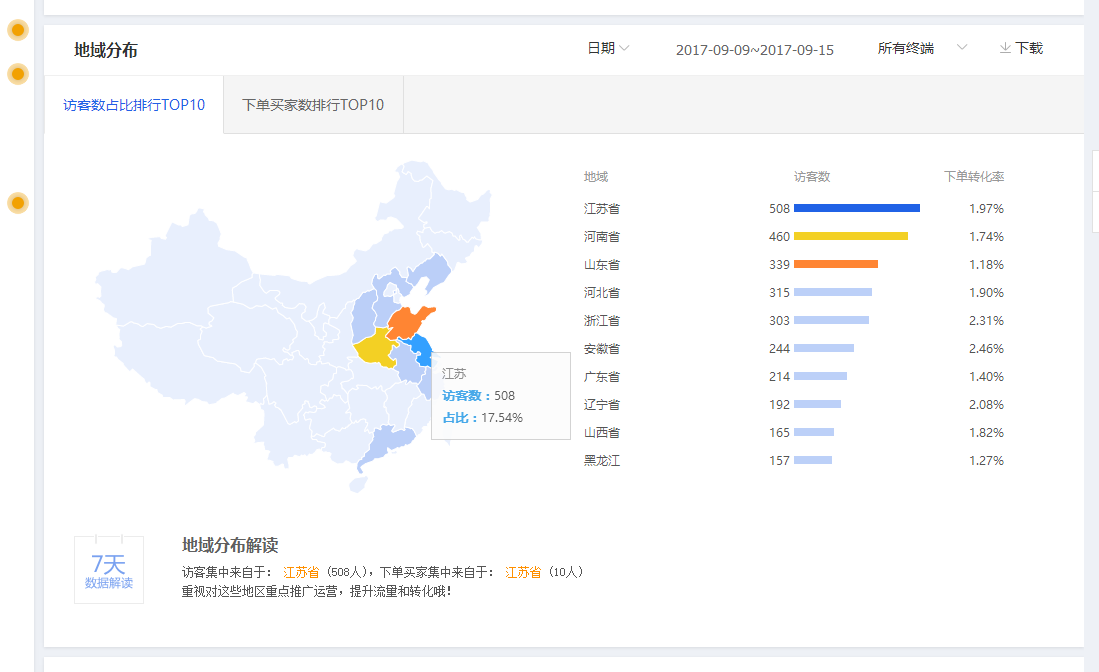Click the blue Jiangsu region on map
The height and width of the screenshot is (672, 1099).
coord(421,348)
